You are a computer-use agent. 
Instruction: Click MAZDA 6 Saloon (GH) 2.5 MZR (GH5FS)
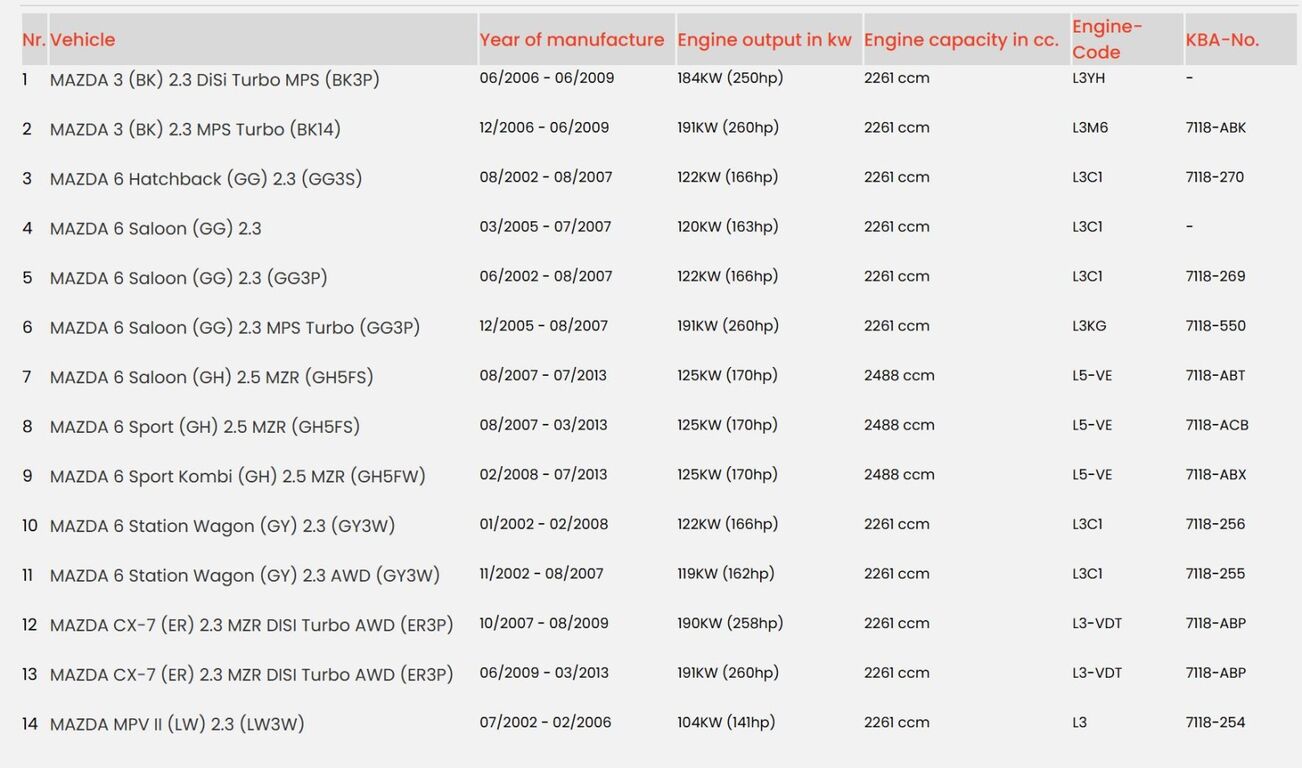pyautogui.click(x=212, y=377)
